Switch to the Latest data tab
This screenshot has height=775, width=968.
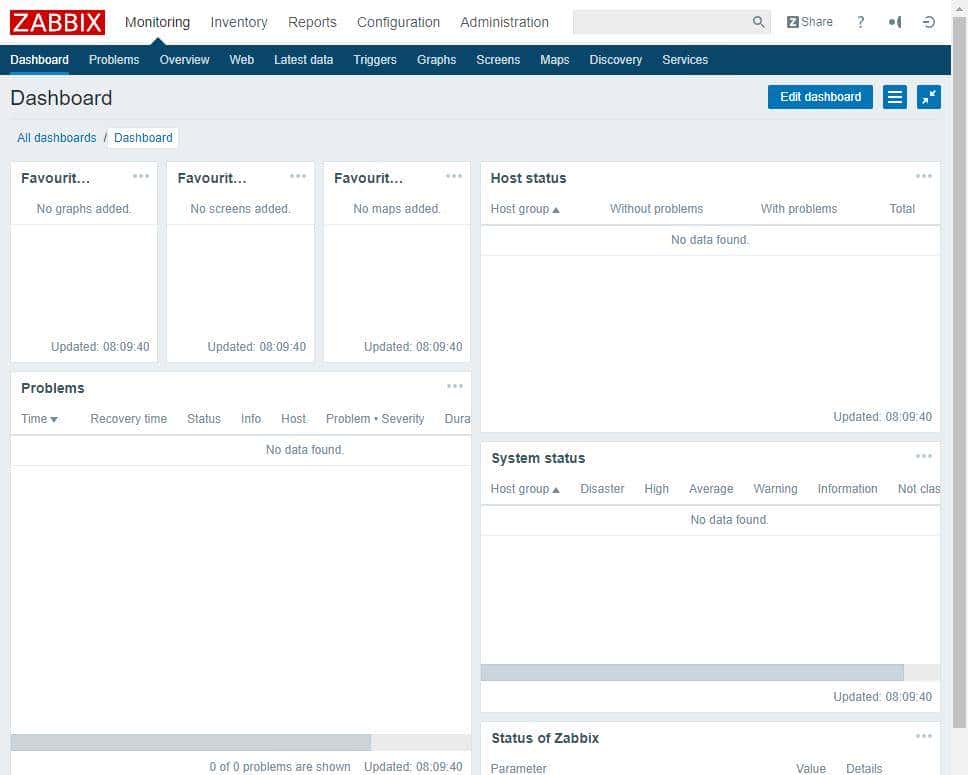click(303, 60)
